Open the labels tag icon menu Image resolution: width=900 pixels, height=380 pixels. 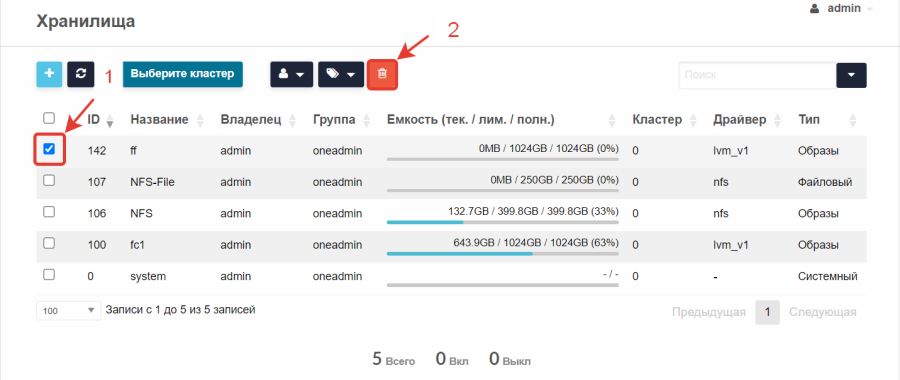click(x=341, y=75)
